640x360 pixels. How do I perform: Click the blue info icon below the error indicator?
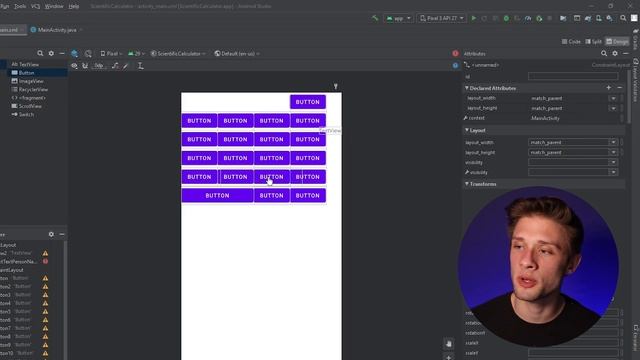point(455,65)
